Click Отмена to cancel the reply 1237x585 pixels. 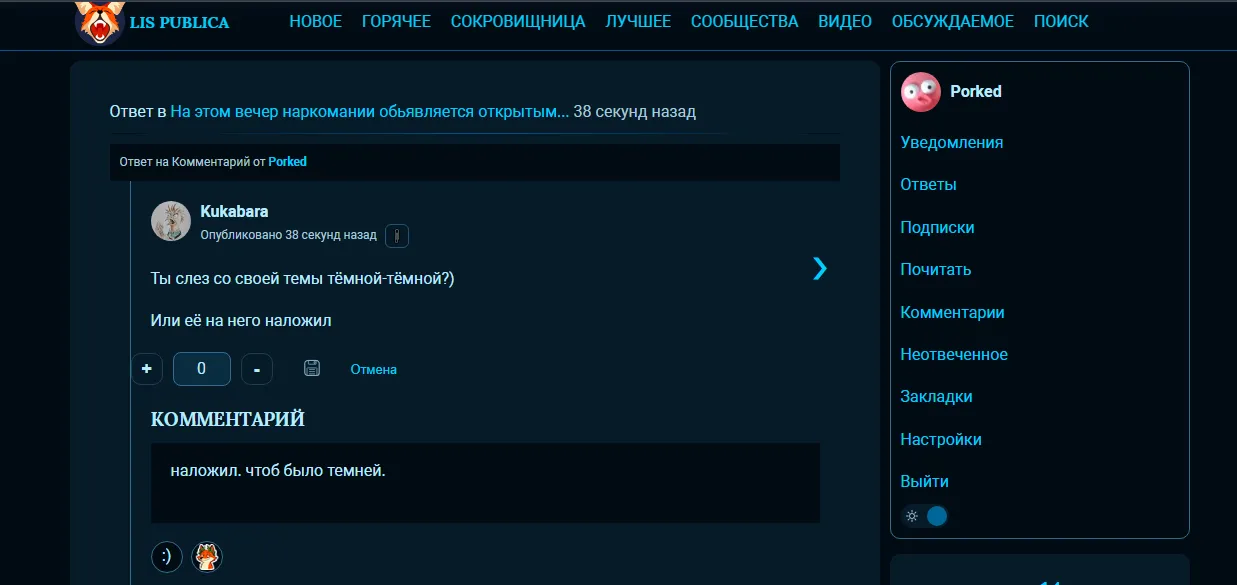click(x=373, y=369)
